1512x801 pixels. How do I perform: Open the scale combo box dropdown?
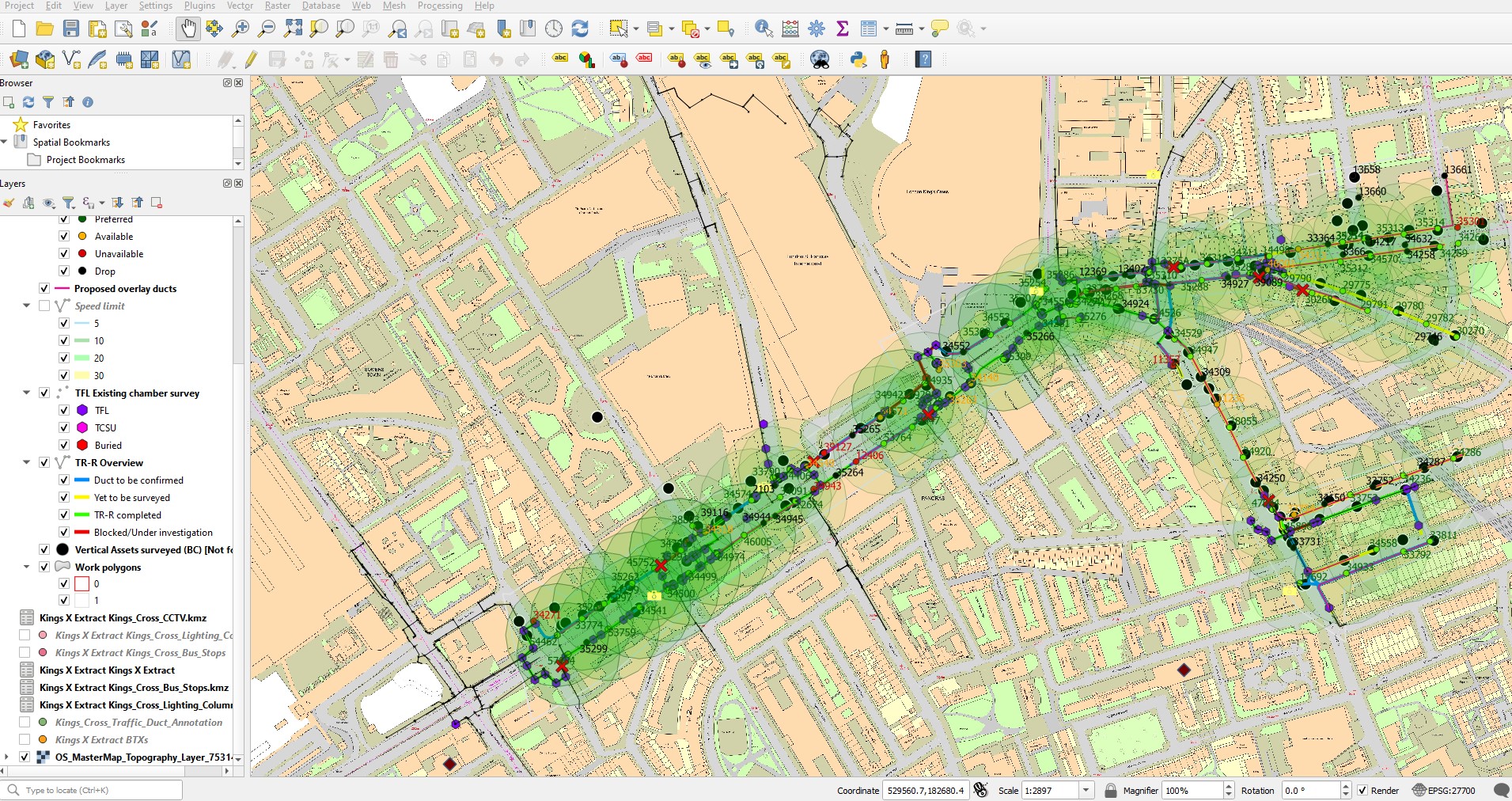(x=1085, y=790)
